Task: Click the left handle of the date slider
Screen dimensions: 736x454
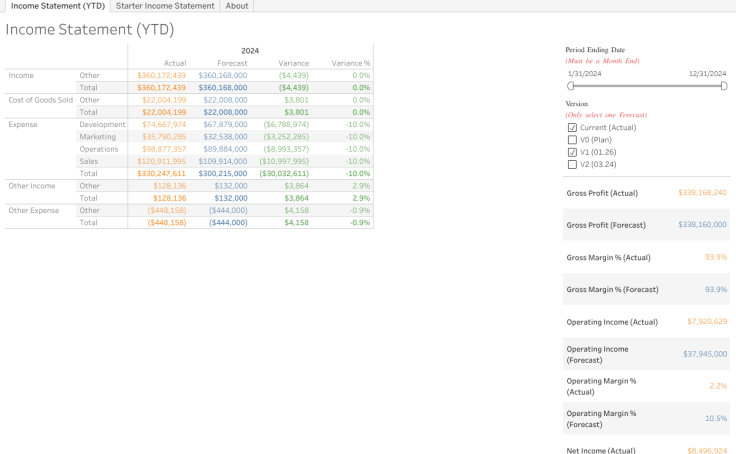Action: tap(570, 86)
